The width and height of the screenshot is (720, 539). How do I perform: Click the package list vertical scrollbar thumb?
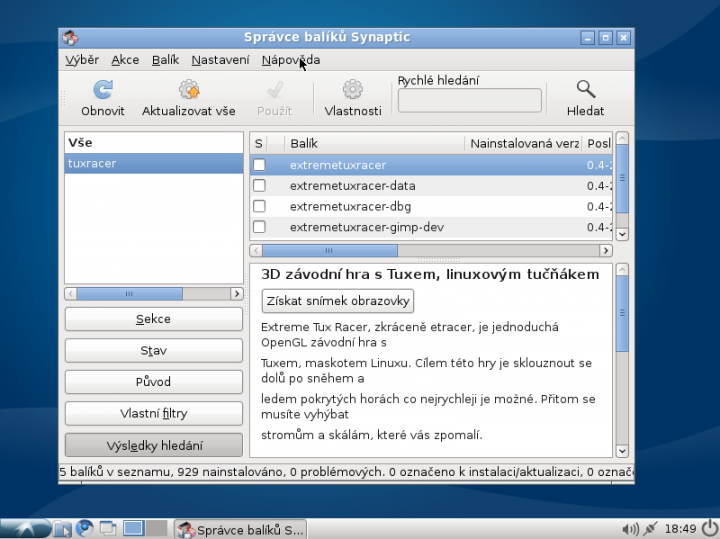622,179
